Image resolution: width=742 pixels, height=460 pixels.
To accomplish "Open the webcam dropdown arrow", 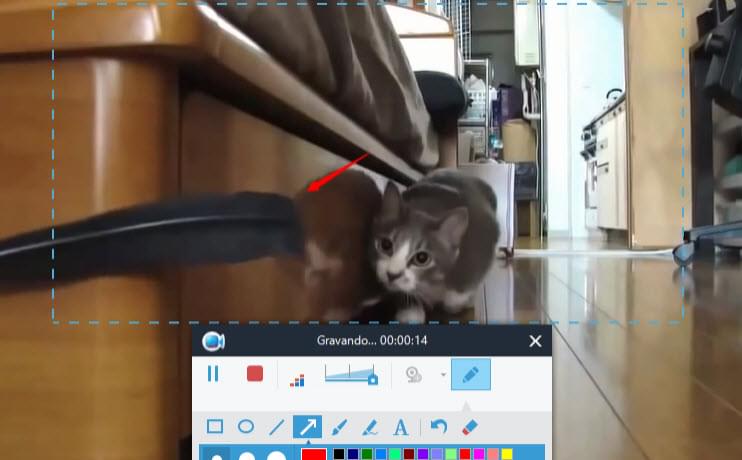I will click(x=443, y=375).
